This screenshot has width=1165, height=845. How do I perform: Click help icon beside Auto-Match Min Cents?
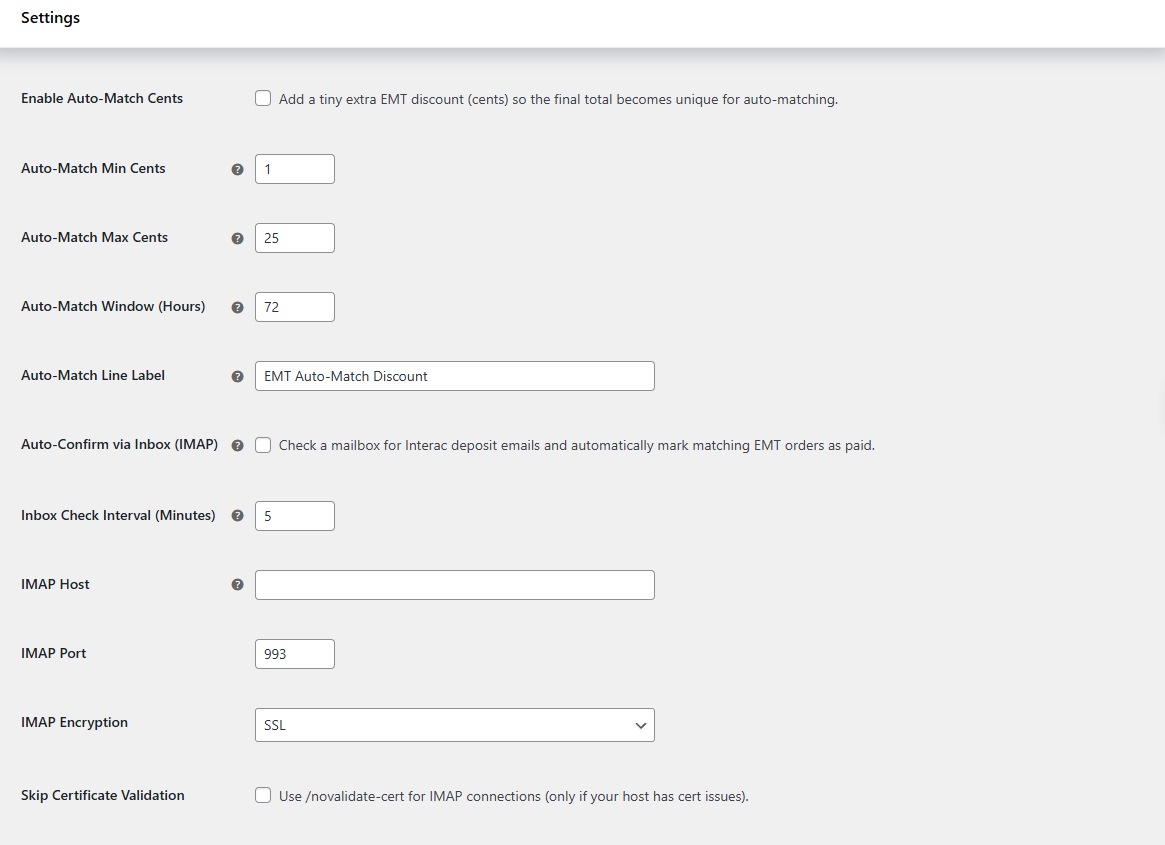click(237, 170)
